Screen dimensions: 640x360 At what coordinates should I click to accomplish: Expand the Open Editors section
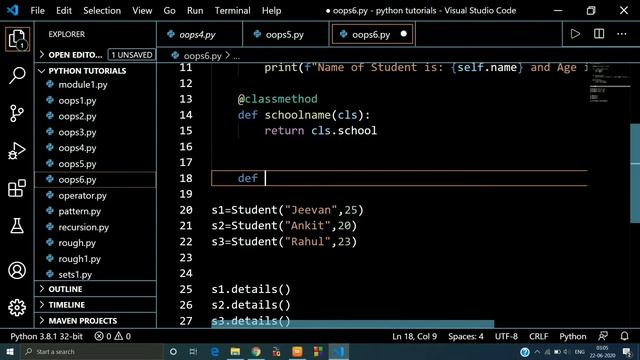coord(95,55)
